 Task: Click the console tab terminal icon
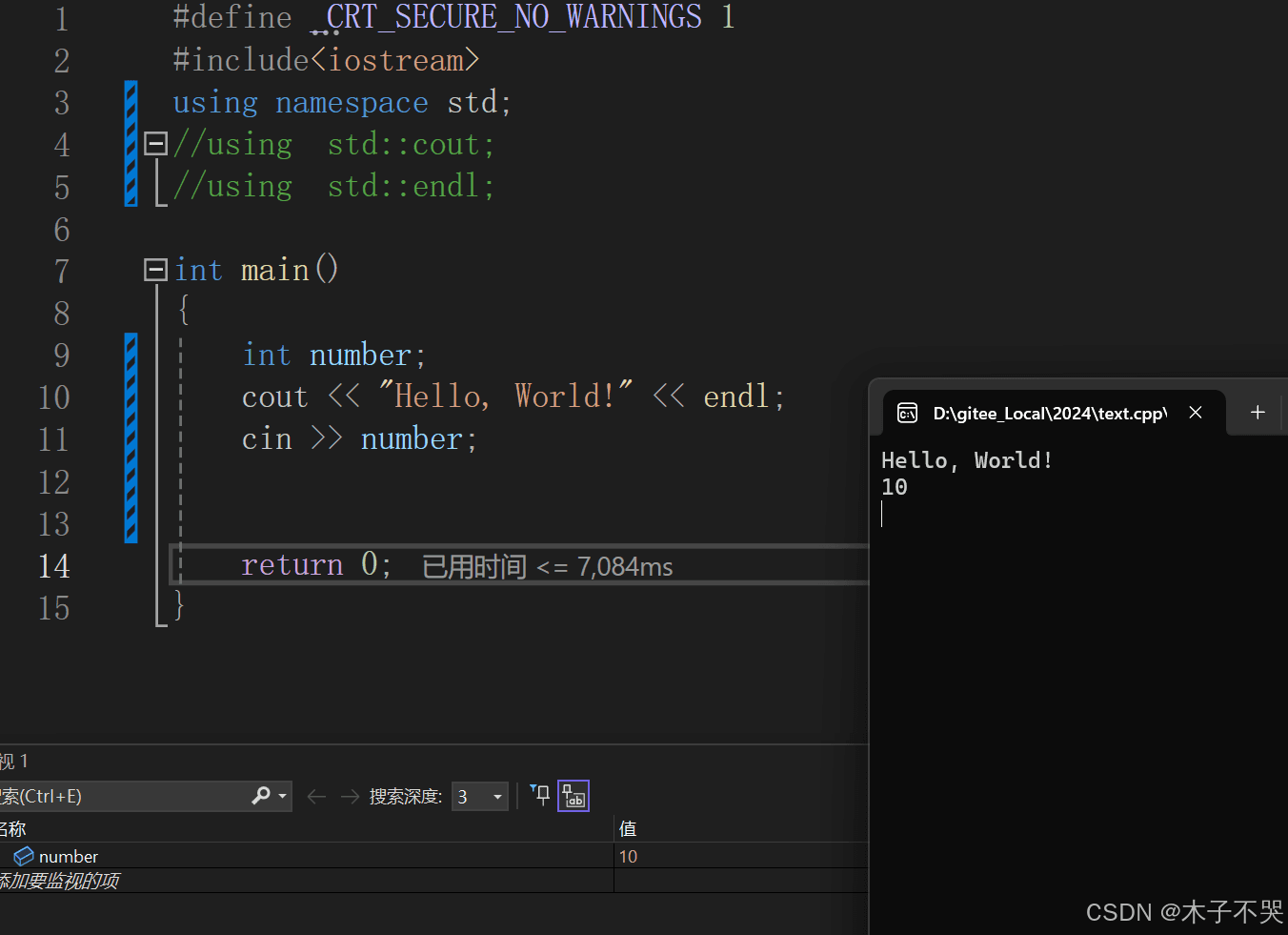[908, 413]
